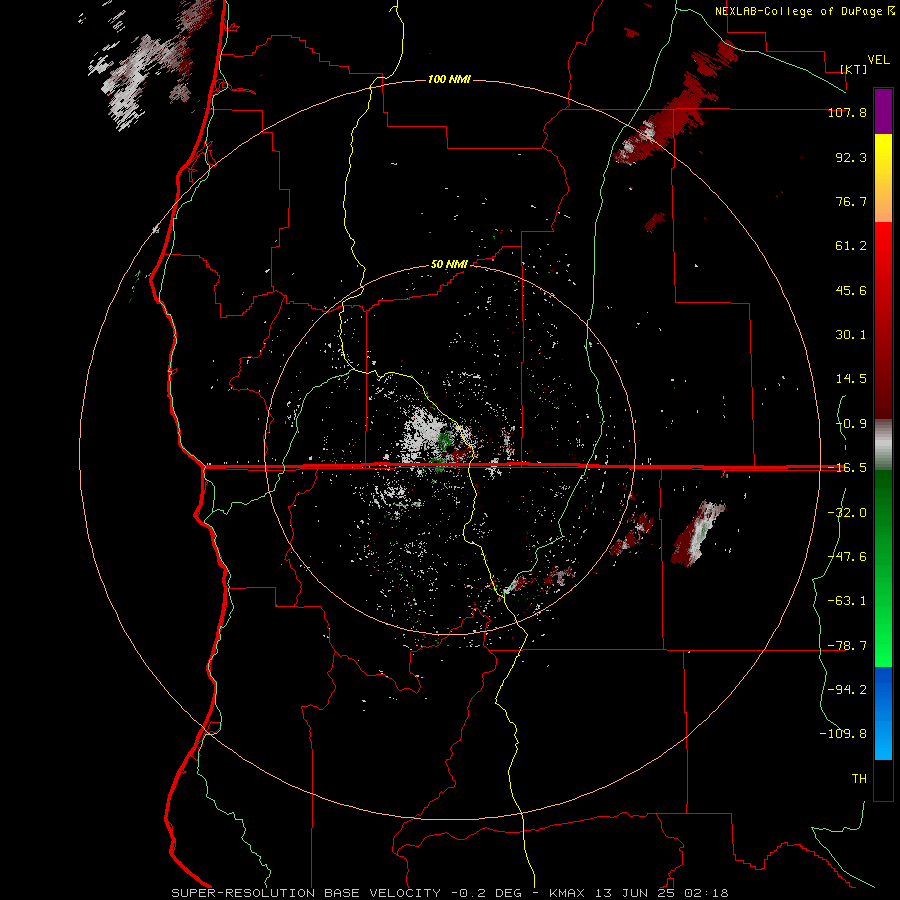Click the -32.0 velocity scale value

coord(847,513)
